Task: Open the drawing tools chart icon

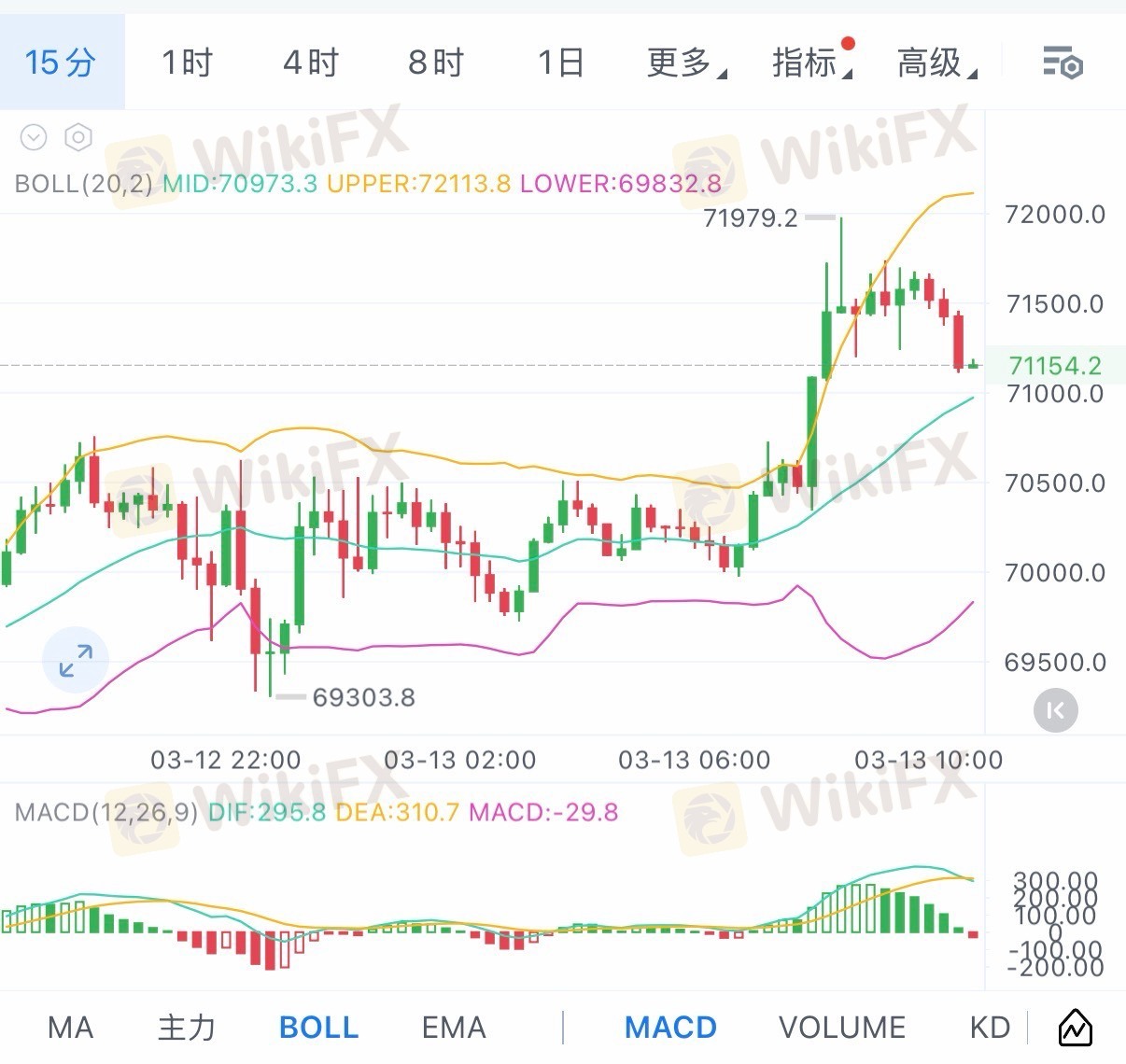Action: coord(1075,1028)
